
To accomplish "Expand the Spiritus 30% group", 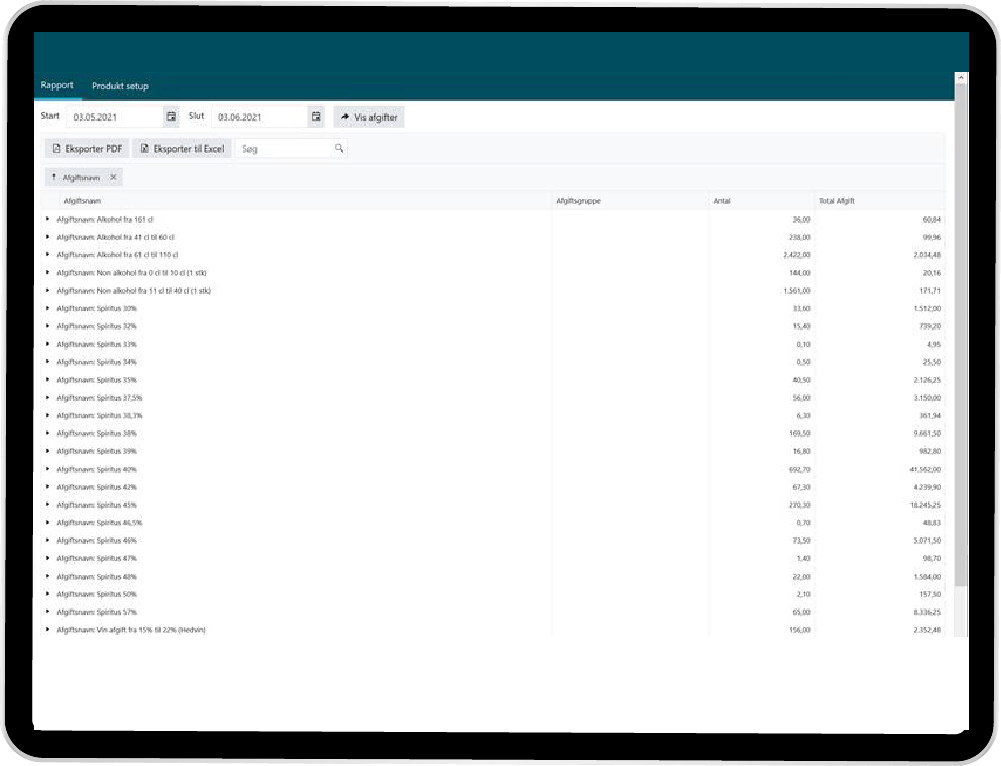I will [x=47, y=308].
